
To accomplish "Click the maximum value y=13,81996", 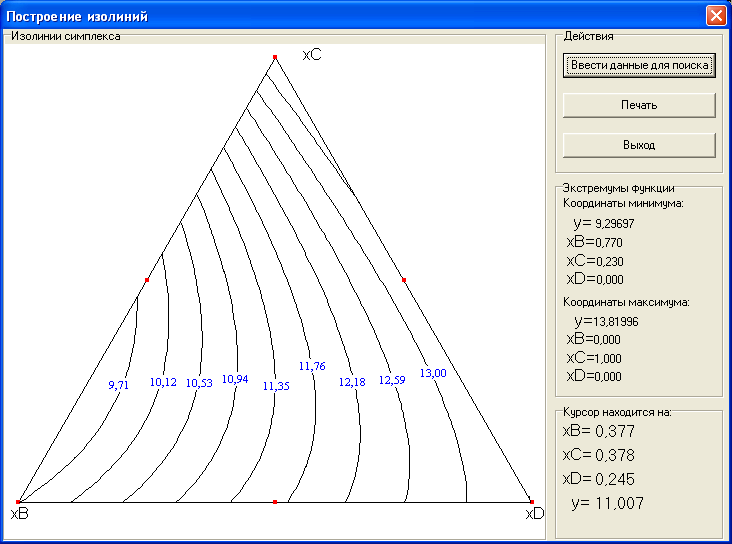I will tap(606, 321).
